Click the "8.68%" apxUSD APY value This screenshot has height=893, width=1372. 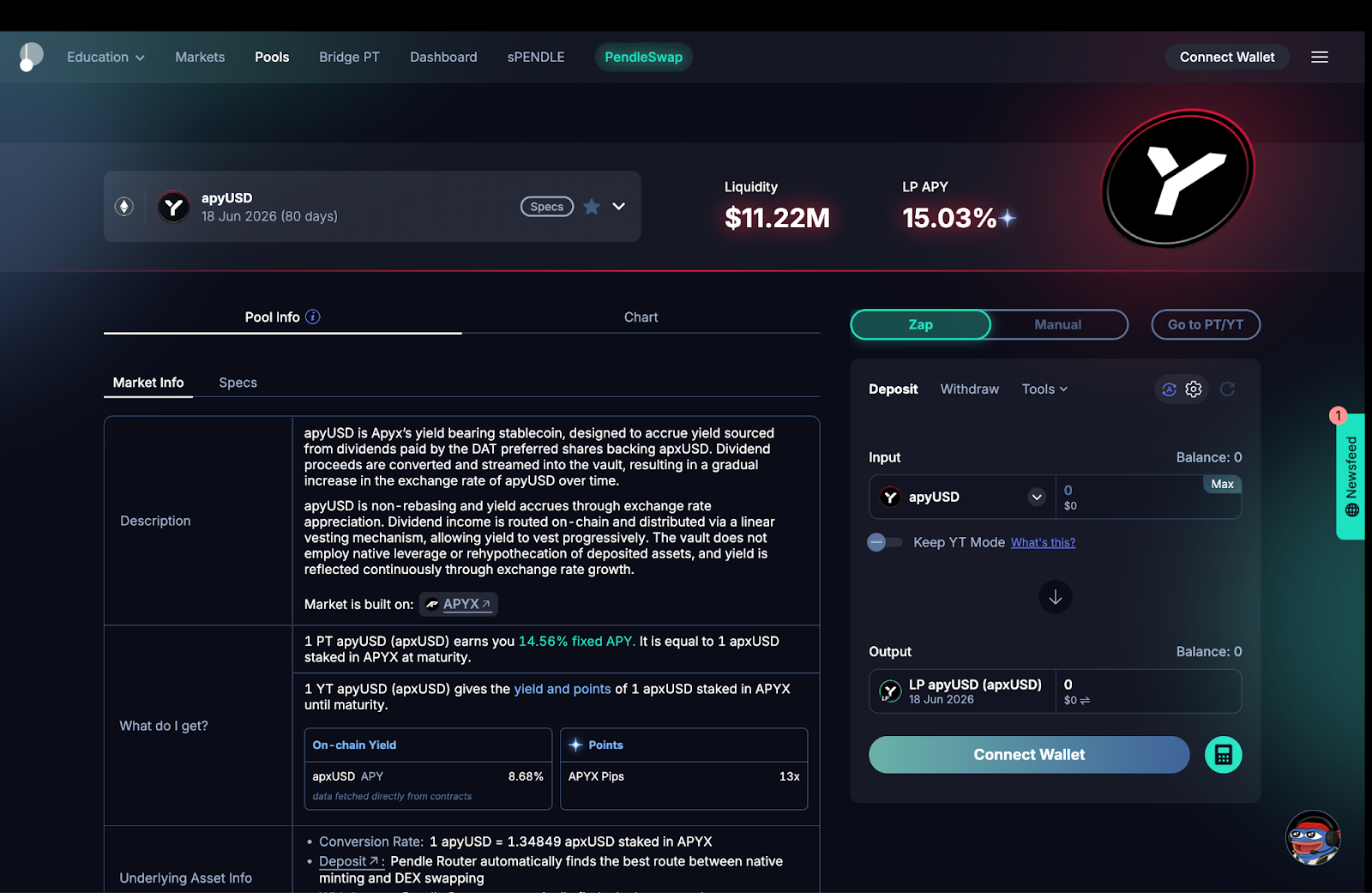point(526,776)
